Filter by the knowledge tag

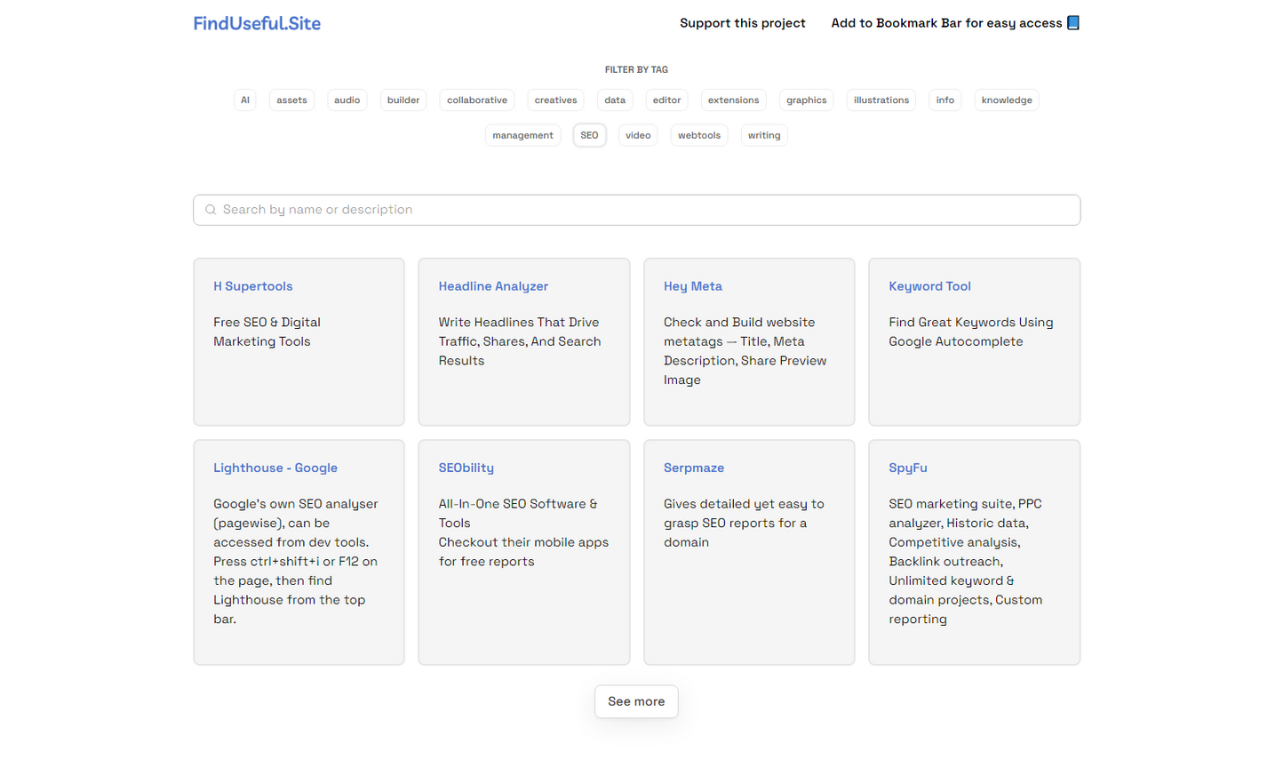coord(1007,100)
